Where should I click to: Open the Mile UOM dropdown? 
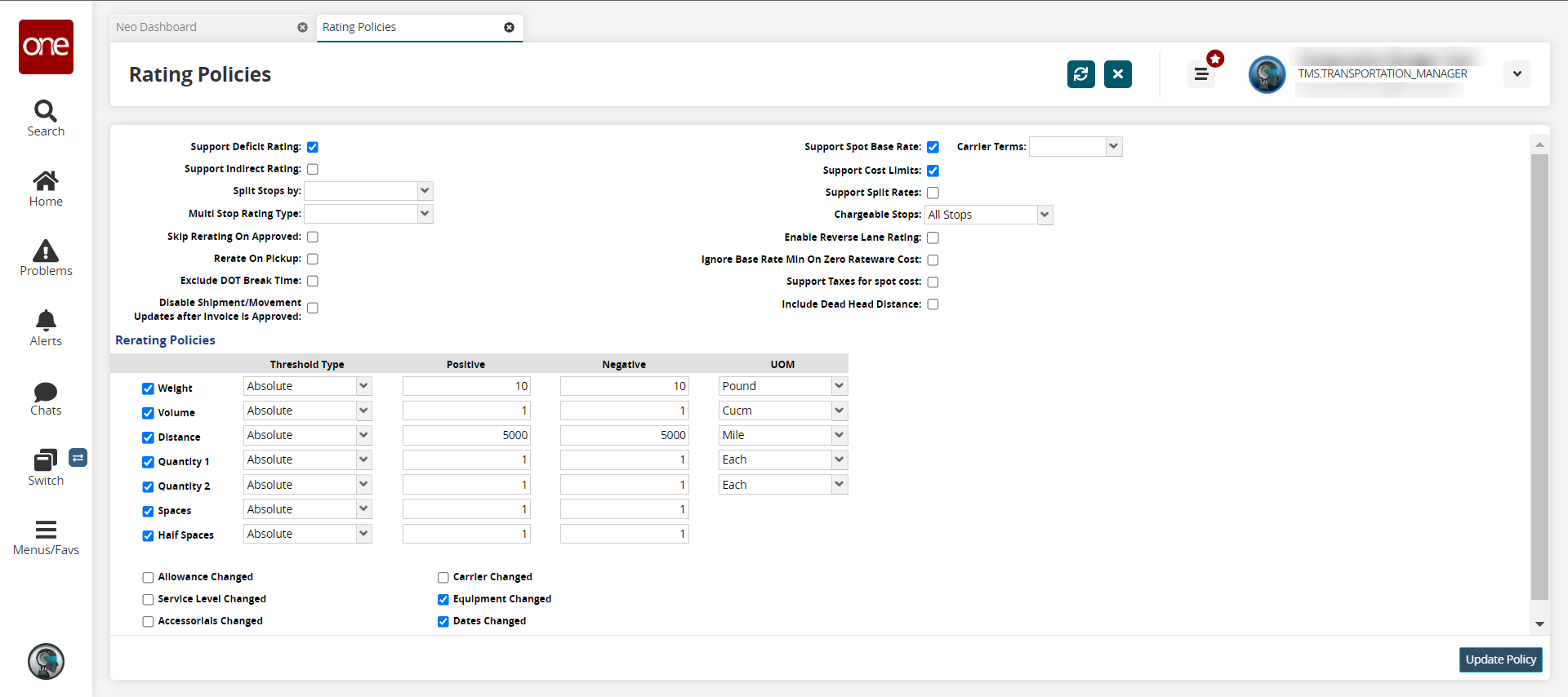[x=840, y=435]
